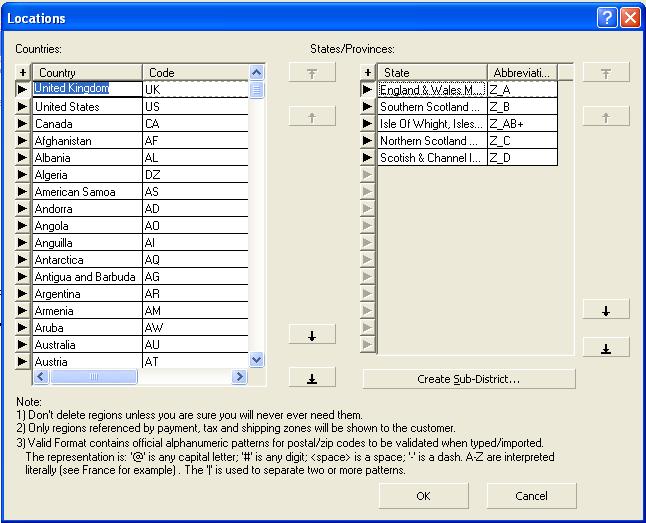Select Southern Scotland state cell
The image size is (646, 523).
432,107
